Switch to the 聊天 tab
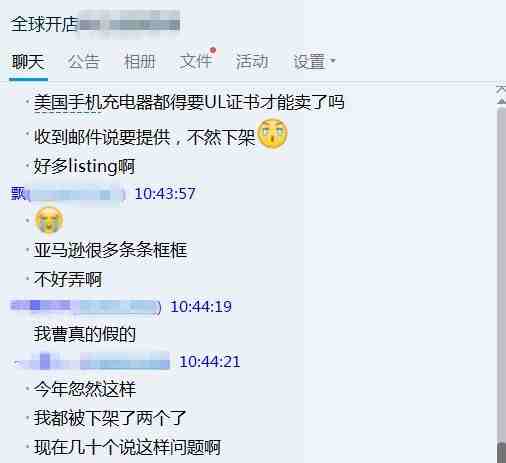Screen dimensions: 506x463 28,62
